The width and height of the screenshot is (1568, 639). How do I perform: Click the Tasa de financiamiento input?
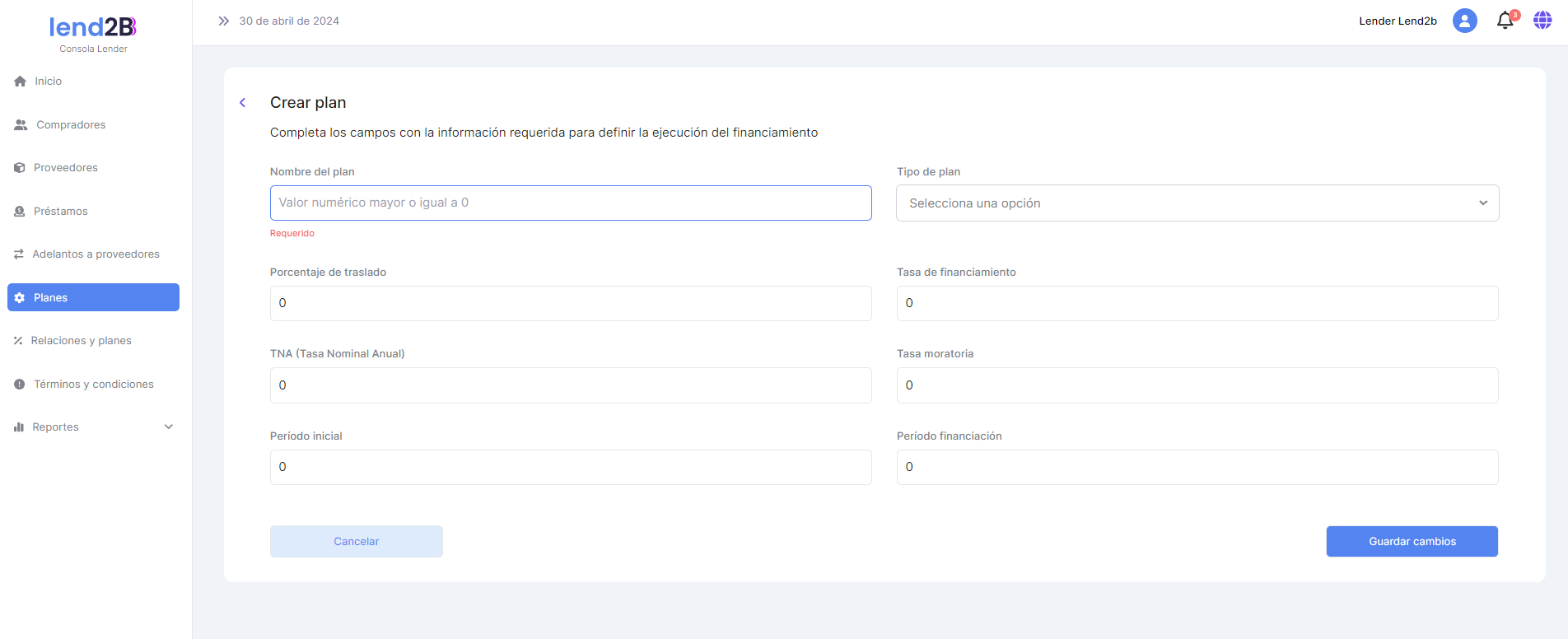1197,304
